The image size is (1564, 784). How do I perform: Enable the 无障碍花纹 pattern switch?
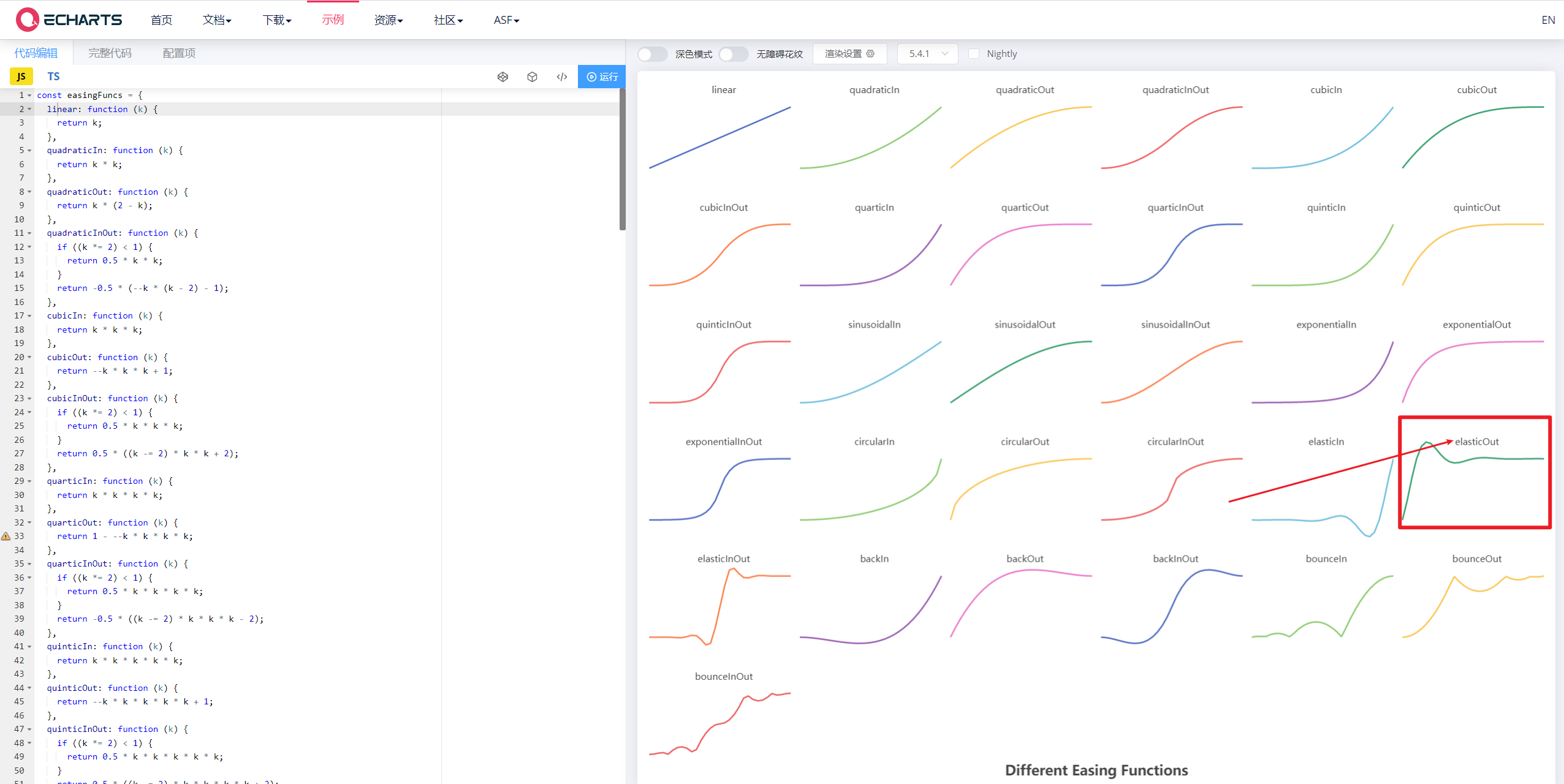click(x=733, y=54)
